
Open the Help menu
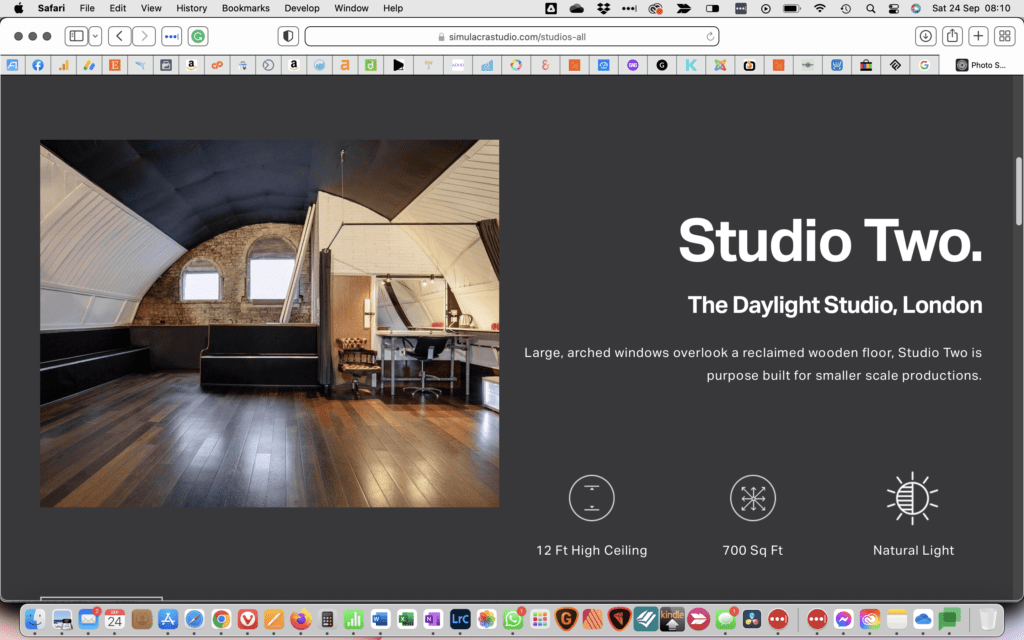click(x=392, y=8)
